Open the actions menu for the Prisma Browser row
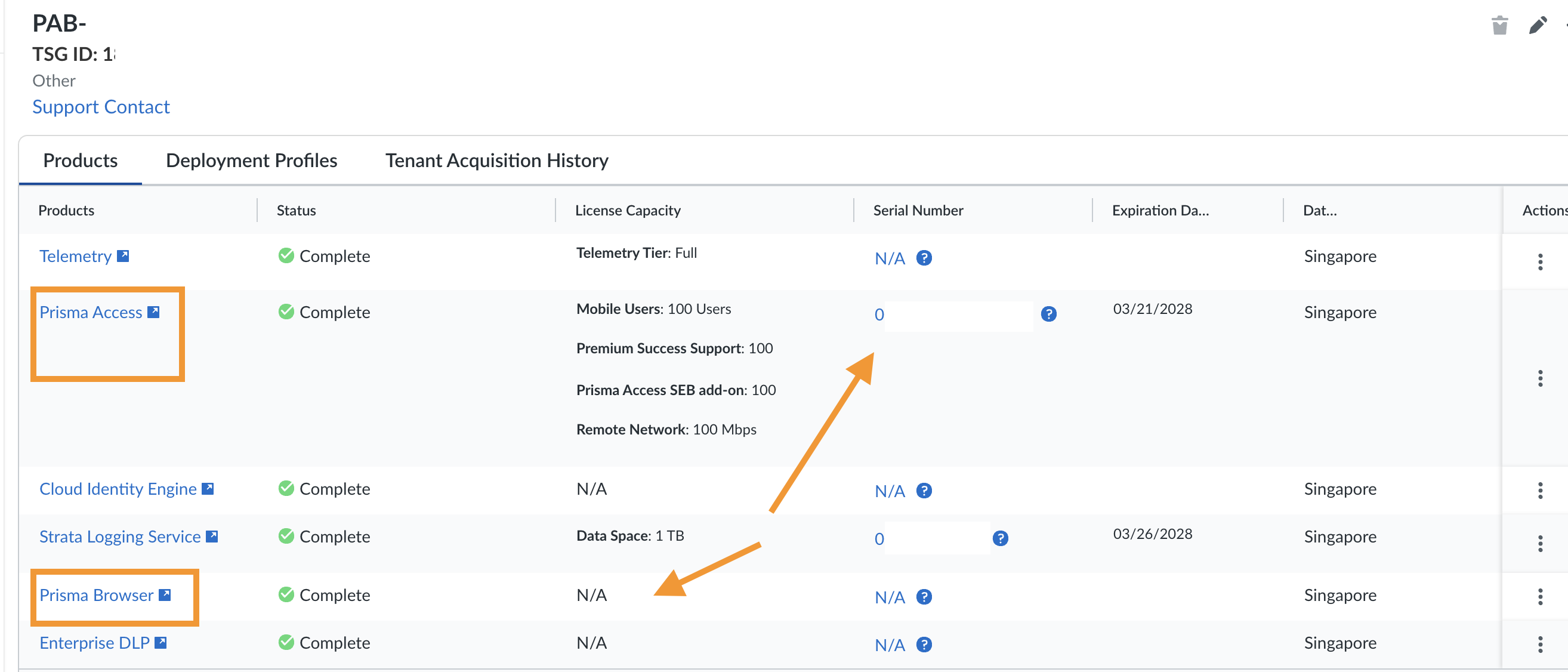 (1540, 597)
